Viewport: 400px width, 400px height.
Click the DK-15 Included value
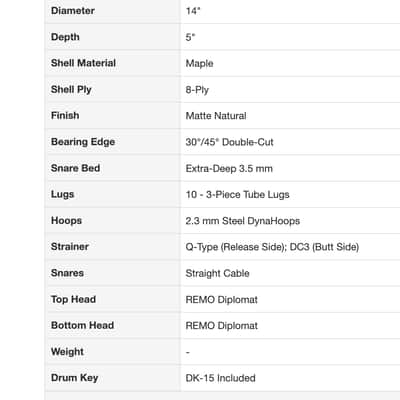220,378
